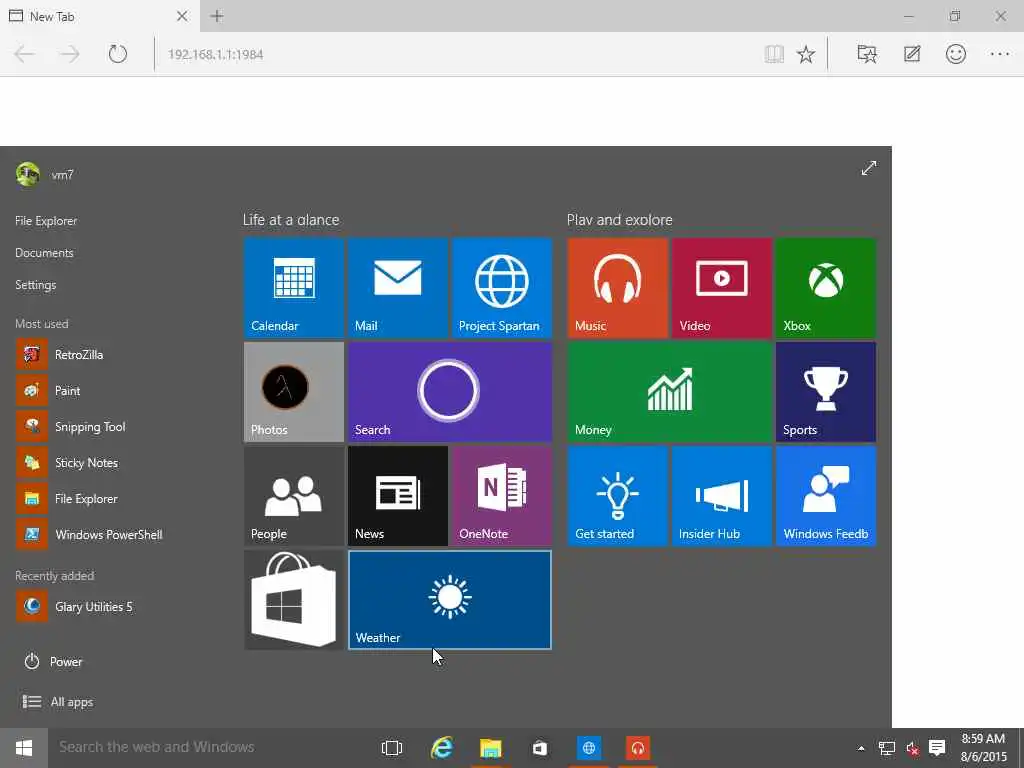Open Sticky Notes from Most used
This screenshot has height=768, width=1024.
(x=67, y=462)
